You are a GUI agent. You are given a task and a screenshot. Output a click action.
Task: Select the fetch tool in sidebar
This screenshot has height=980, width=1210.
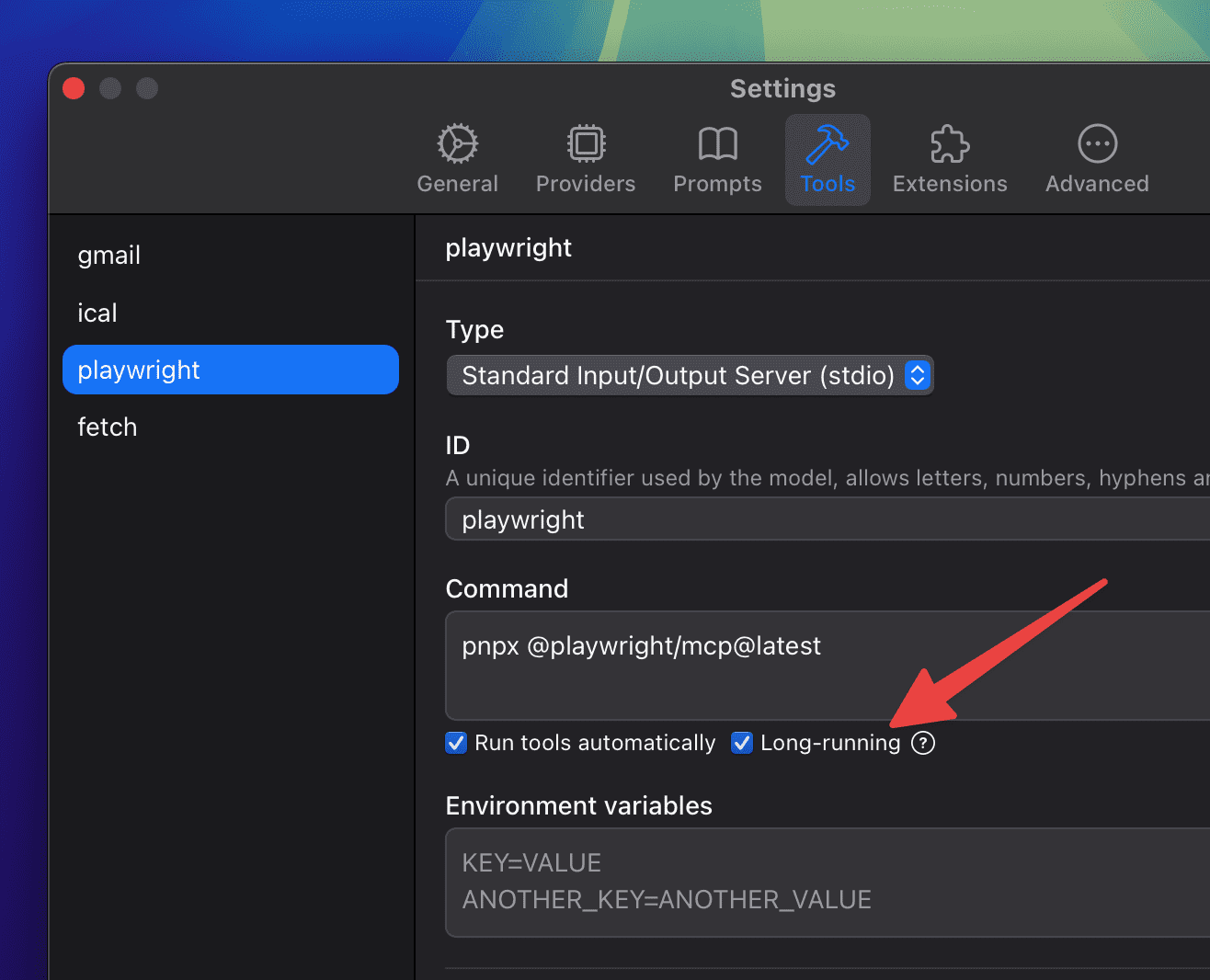pos(108,427)
